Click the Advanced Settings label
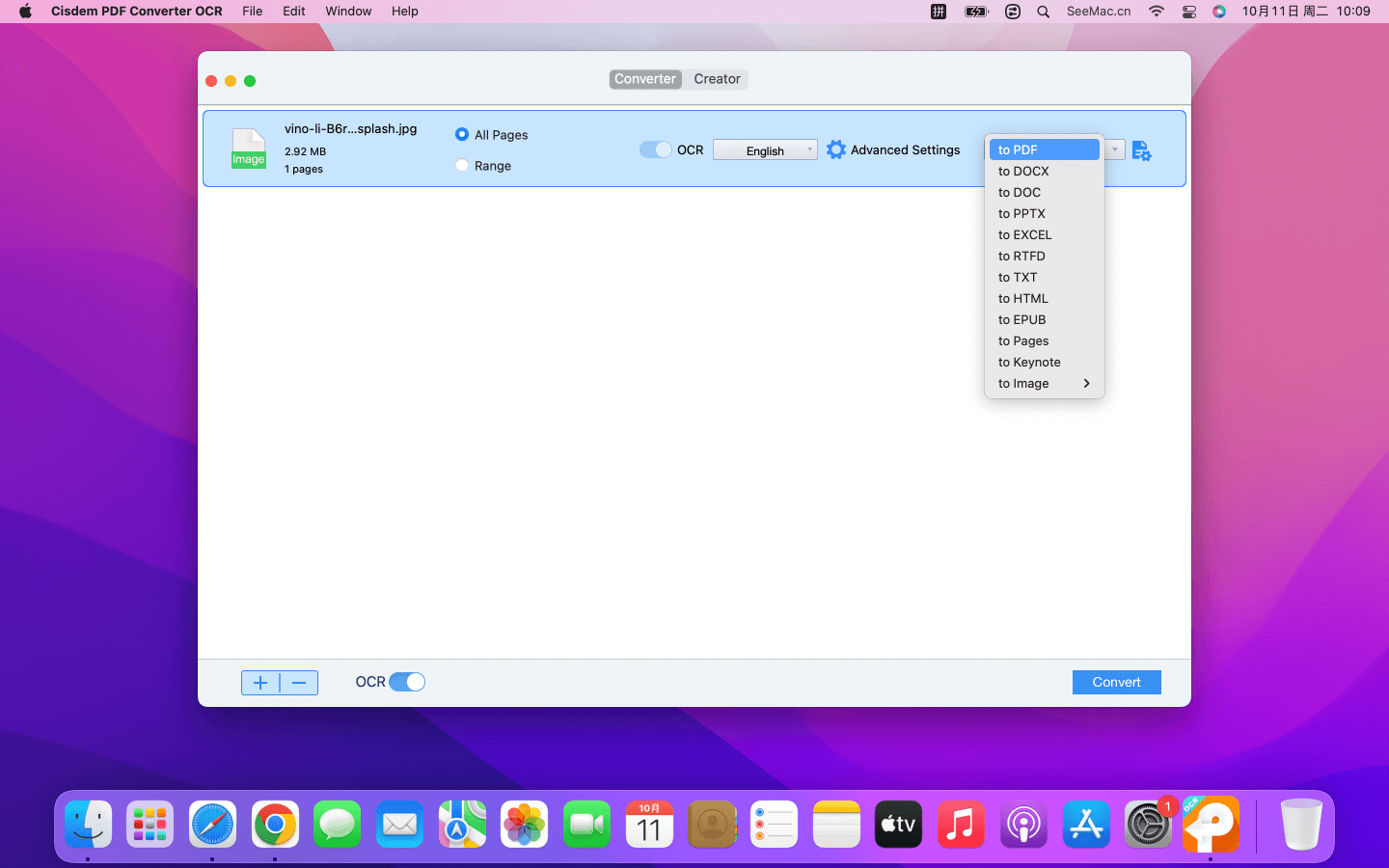The image size is (1389, 868). click(x=906, y=150)
